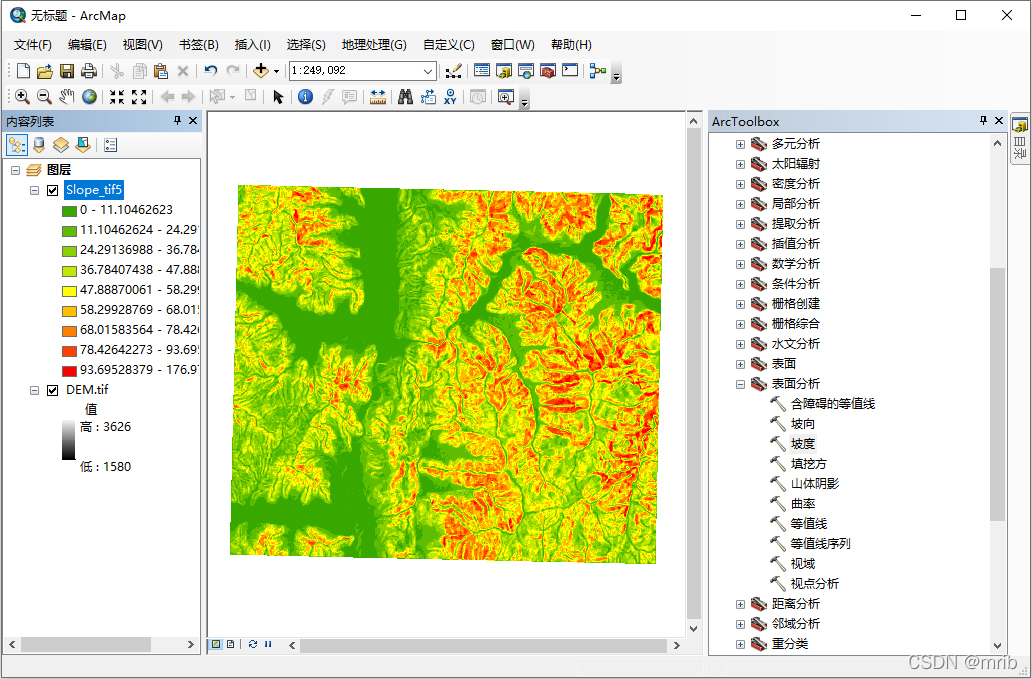The height and width of the screenshot is (679, 1032).
Task: Open the Go To XY tool
Action: pos(450,97)
